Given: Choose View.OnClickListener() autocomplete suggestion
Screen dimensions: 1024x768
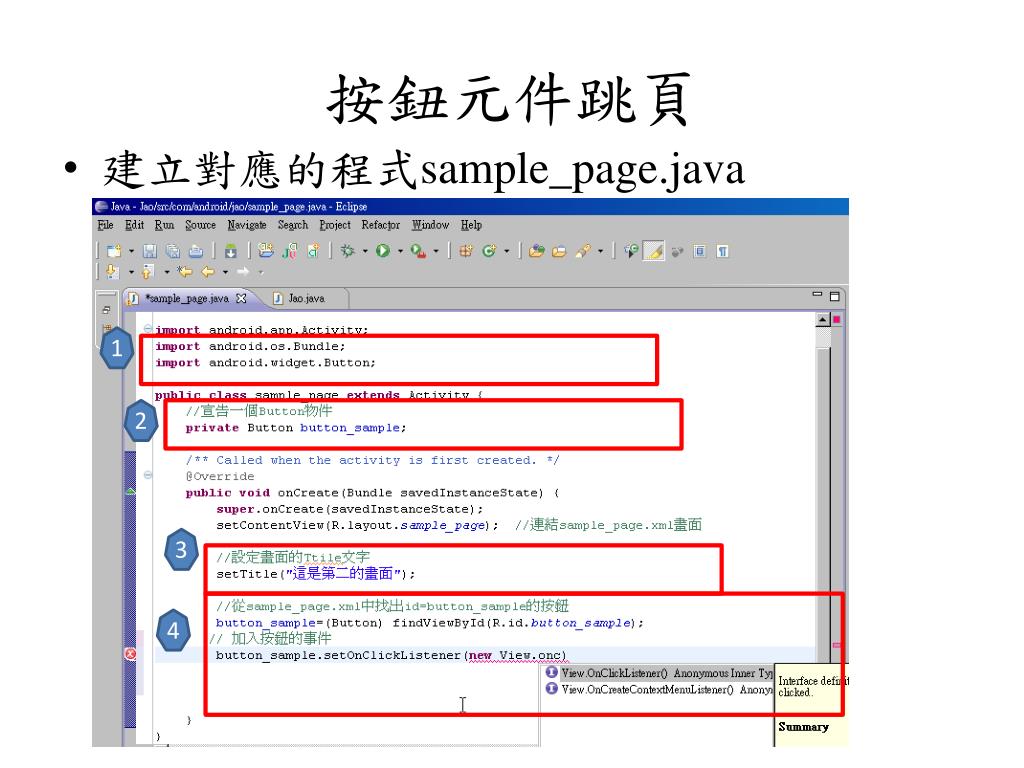Looking at the screenshot, I should tap(657, 673).
